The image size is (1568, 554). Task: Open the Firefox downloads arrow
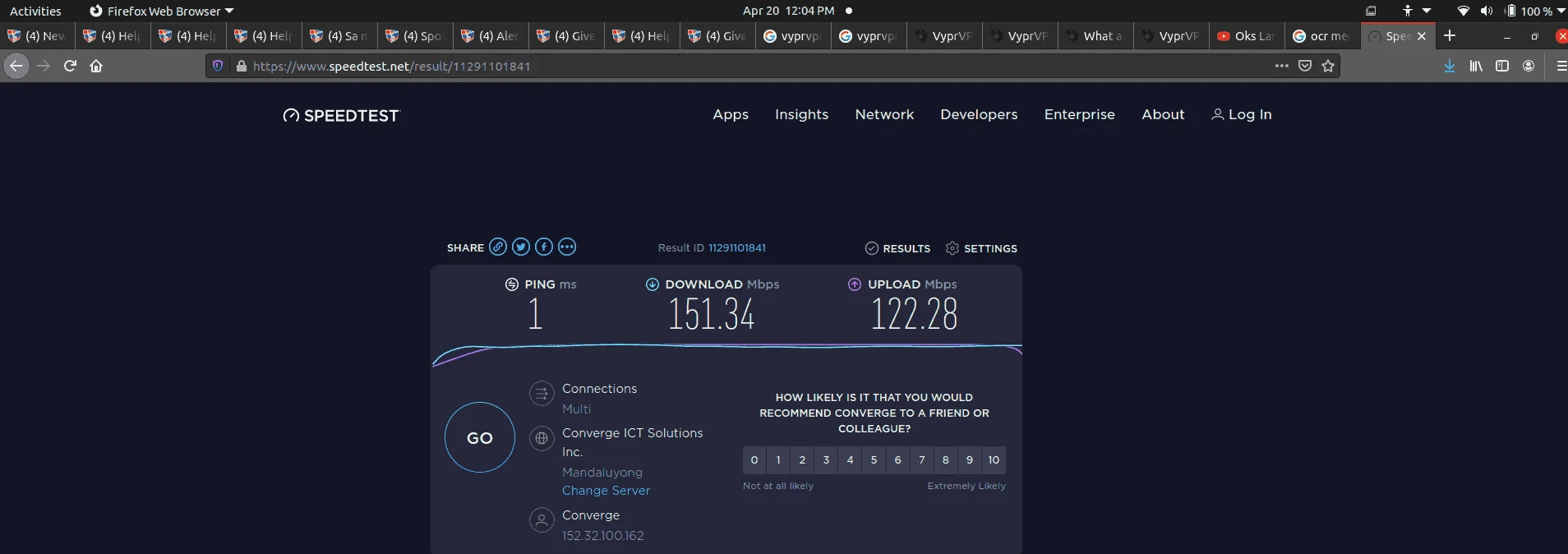pyautogui.click(x=1450, y=66)
